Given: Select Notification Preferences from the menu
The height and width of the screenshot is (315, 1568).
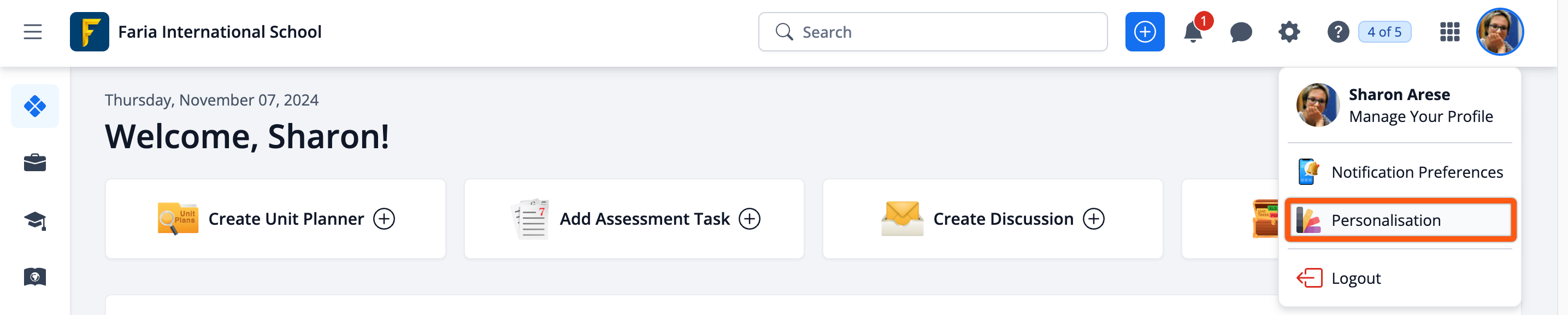Looking at the screenshot, I should pos(1417,172).
